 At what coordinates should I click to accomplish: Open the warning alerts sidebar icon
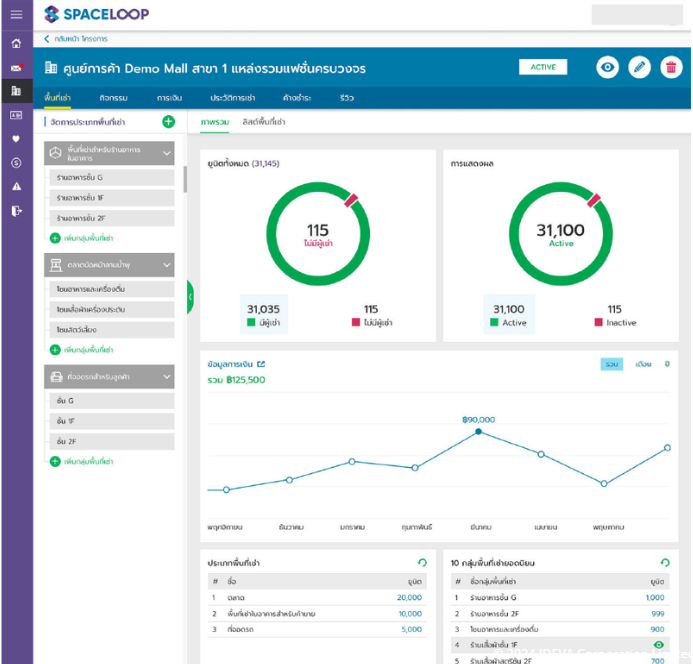pos(16,186)
